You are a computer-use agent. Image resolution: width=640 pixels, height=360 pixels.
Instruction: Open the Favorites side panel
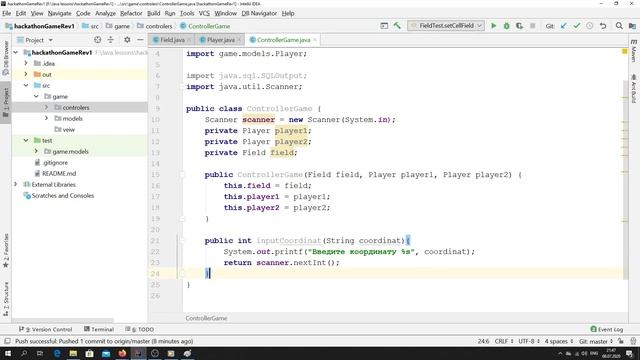tap(6, 251)
